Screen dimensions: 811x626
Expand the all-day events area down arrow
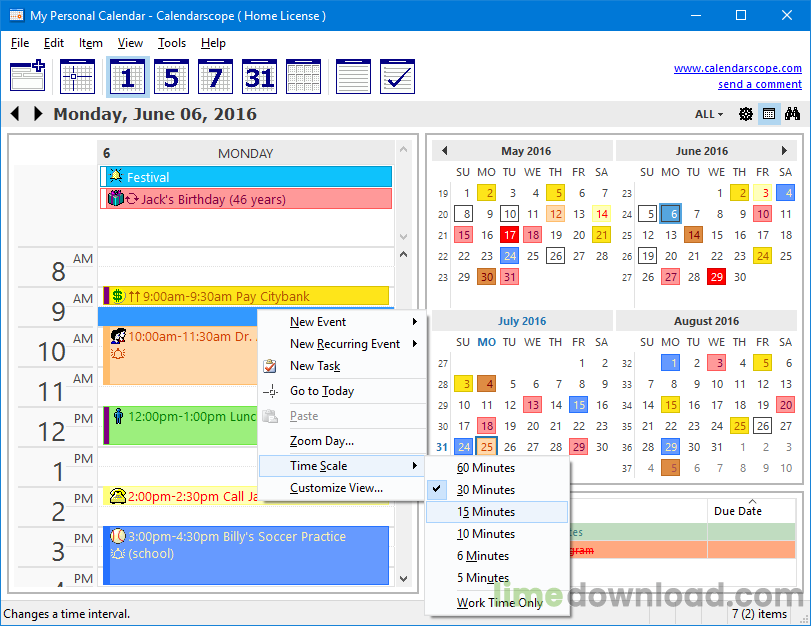pyautogui.click(x=403, y=236)
